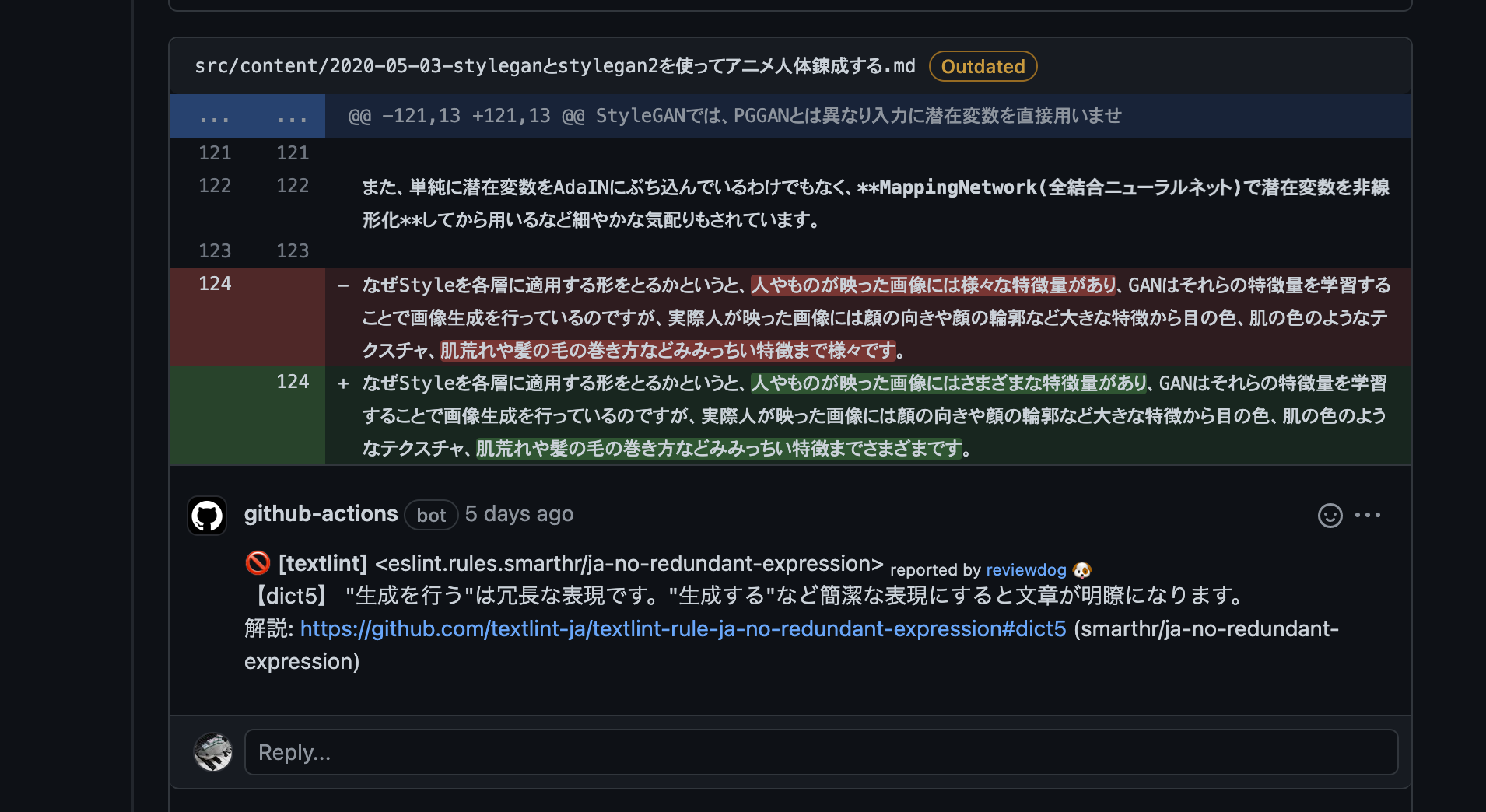Click the "5 days ago" timestamp

coord(519,514)
